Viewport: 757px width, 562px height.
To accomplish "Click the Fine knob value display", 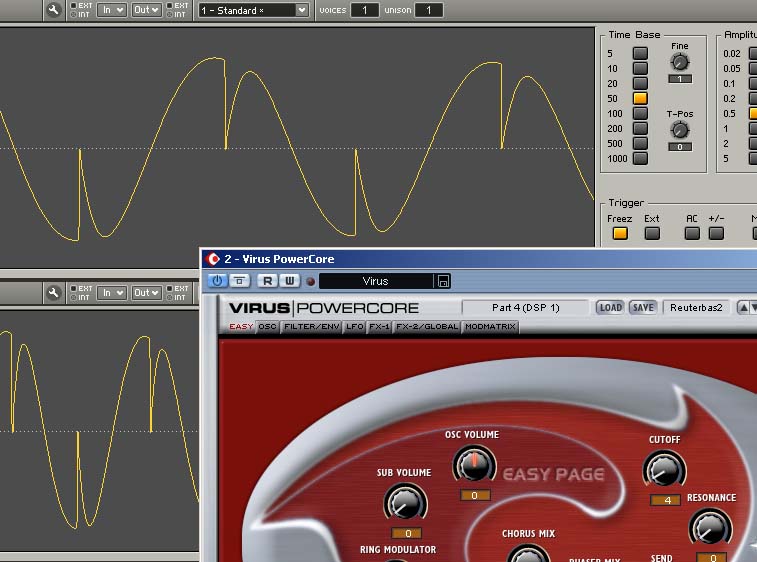I will click(680, 79).
